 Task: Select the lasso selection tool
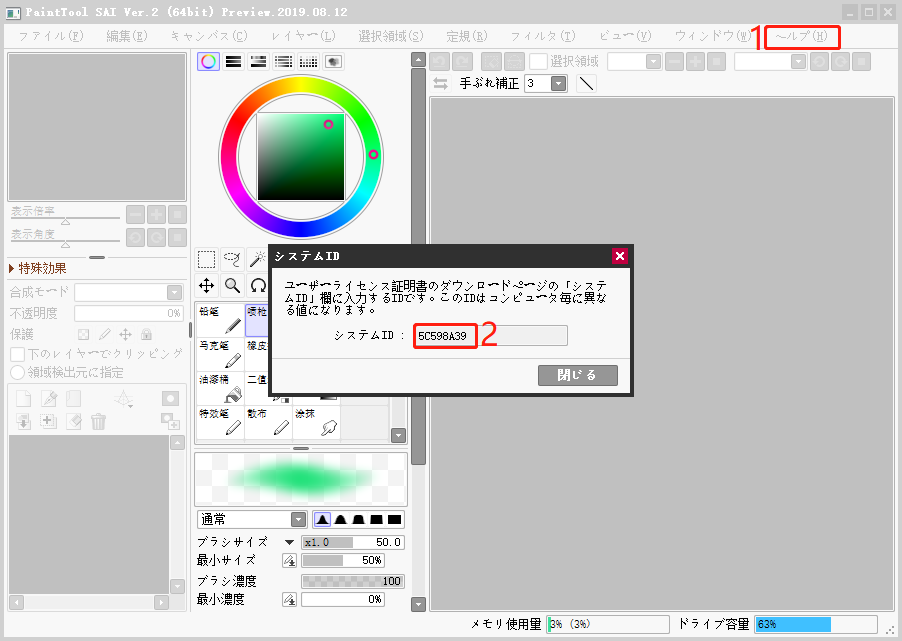pyautogui.click(x=232, y=260)
